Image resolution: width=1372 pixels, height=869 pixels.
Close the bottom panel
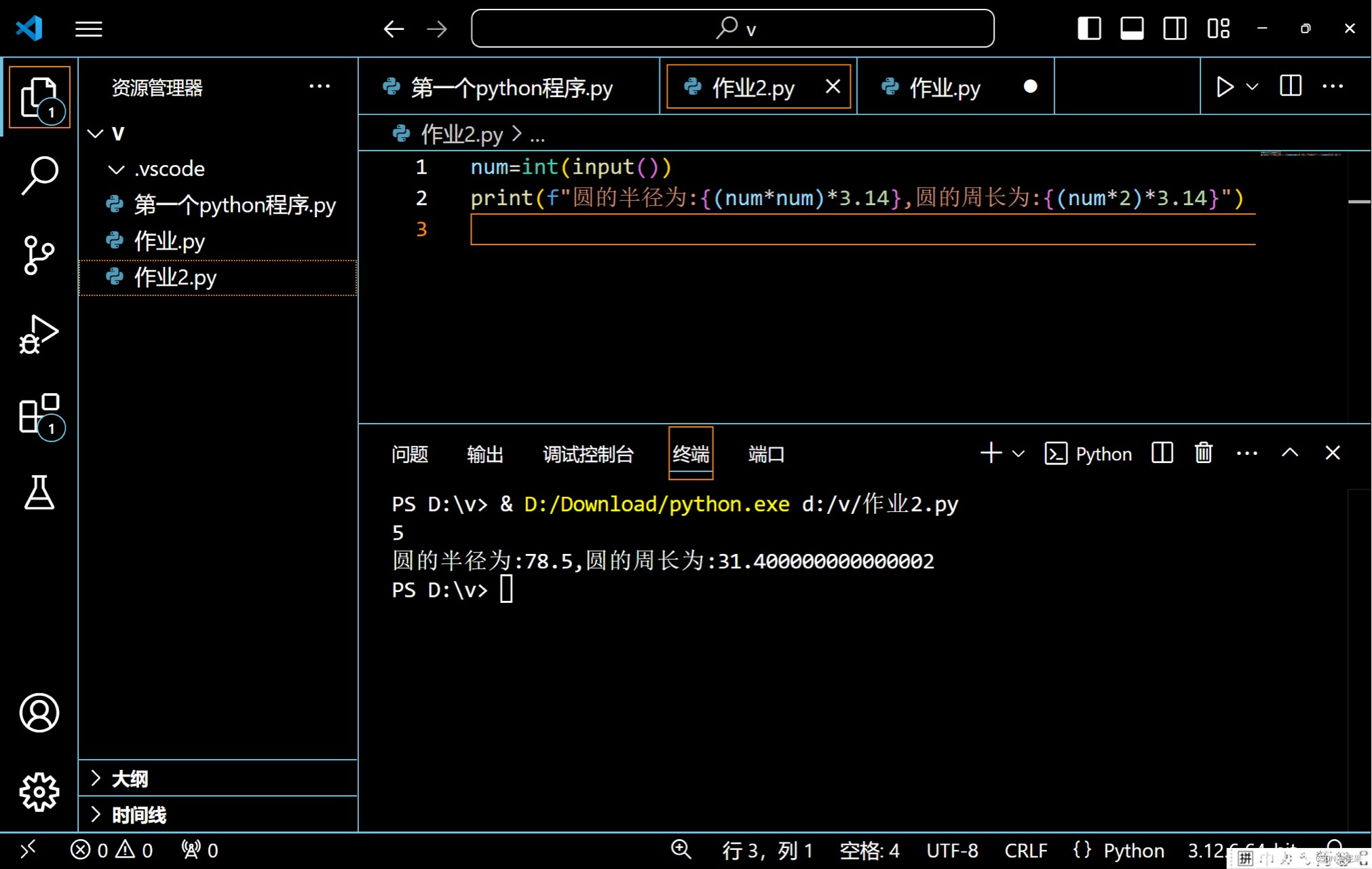(x=1333, y=453)
